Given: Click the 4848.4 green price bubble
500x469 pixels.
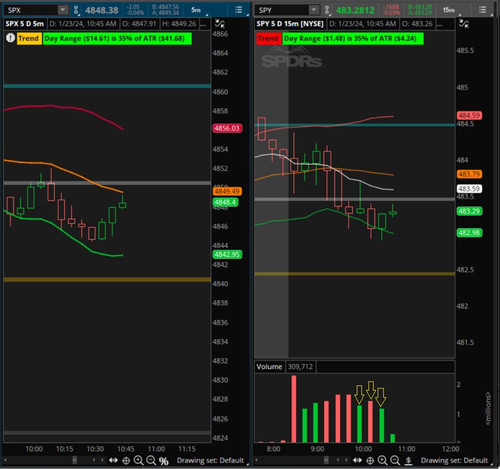Looking at the screenshot, I should [x=225, y=202].
